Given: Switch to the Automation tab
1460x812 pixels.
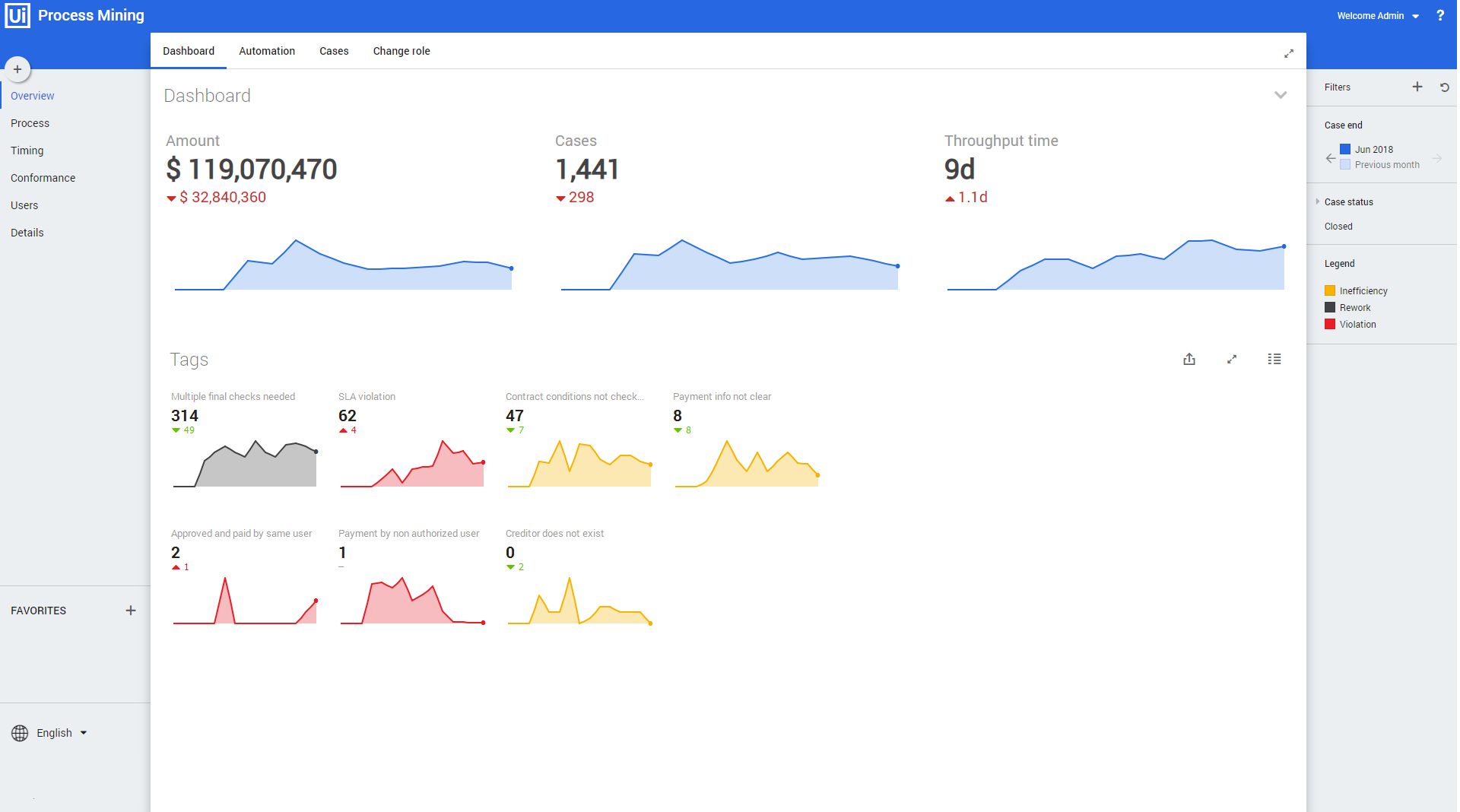Looking at the screenshot, I should tap(266, 51).
